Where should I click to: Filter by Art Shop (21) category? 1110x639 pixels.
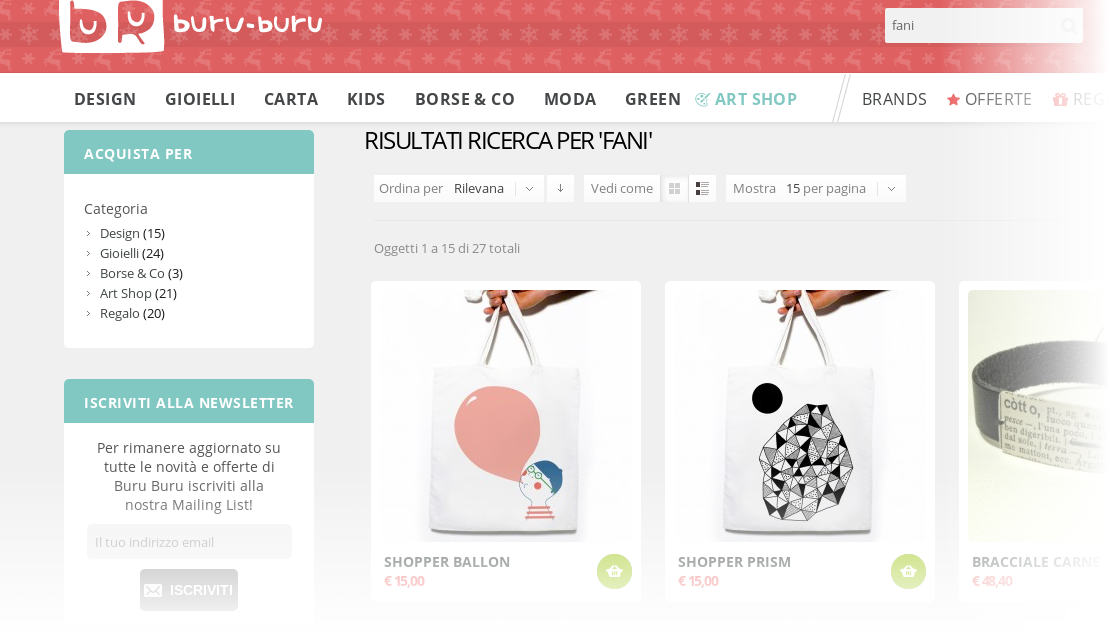138,293
